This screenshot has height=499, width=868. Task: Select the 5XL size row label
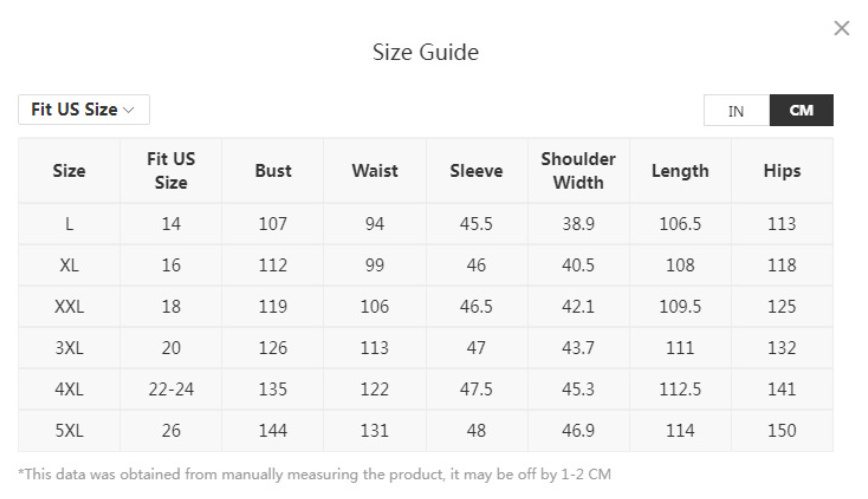pyautogui.click(x=69, y=430)
